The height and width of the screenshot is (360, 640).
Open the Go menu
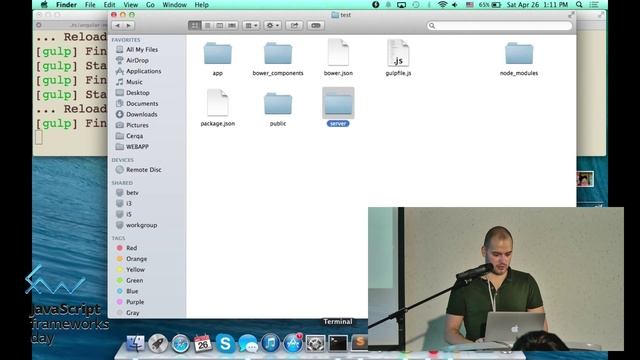(150, 5)
